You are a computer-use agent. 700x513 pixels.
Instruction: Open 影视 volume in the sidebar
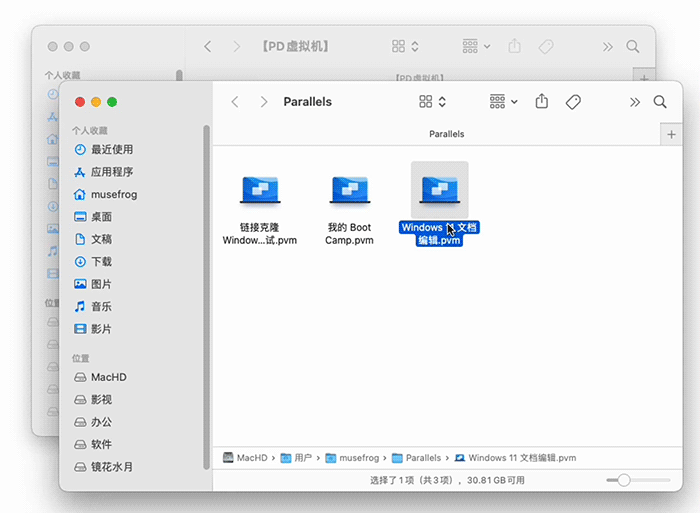[93, 400]
